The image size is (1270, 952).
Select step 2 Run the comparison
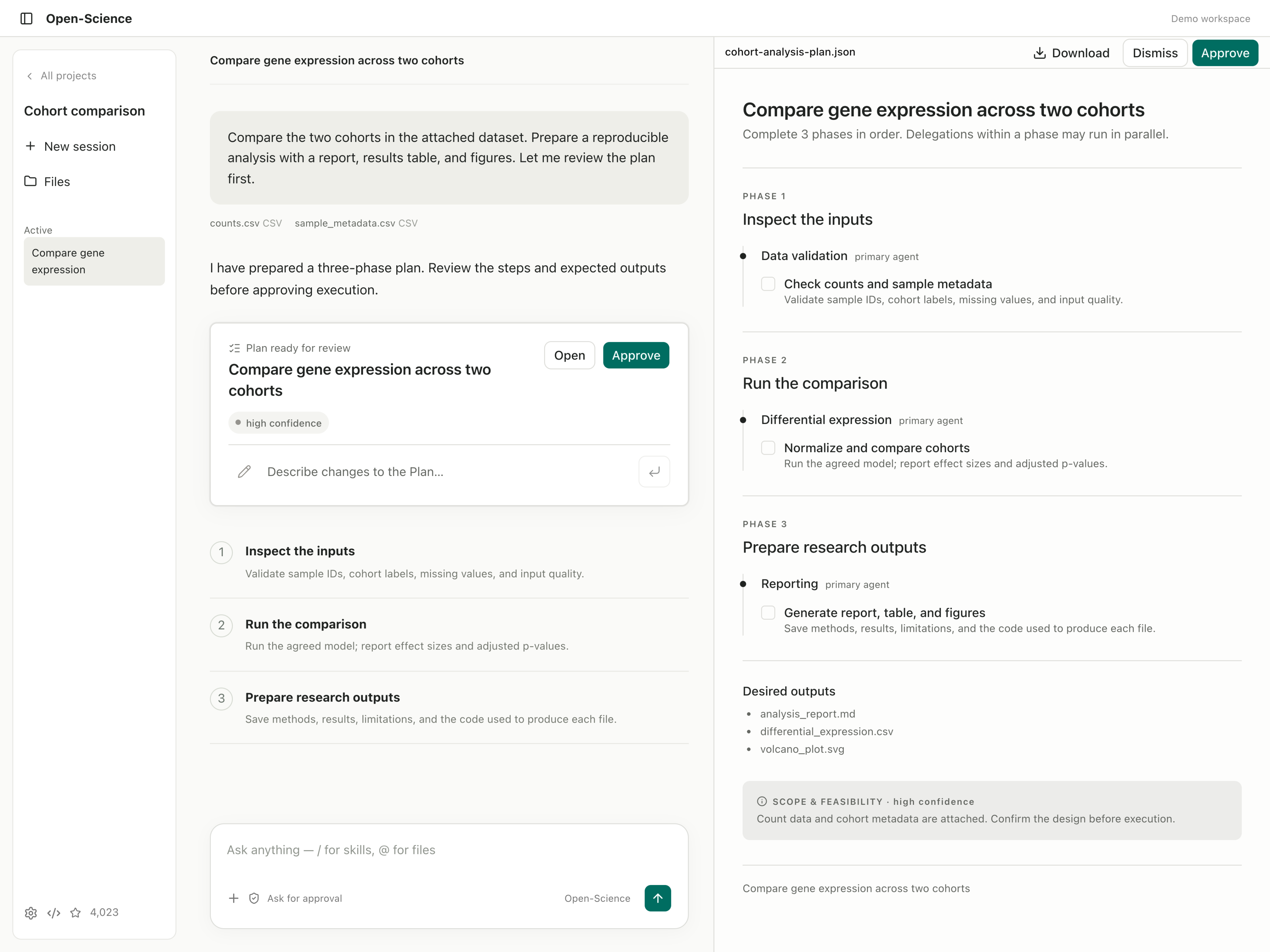[x=449, y=635]
